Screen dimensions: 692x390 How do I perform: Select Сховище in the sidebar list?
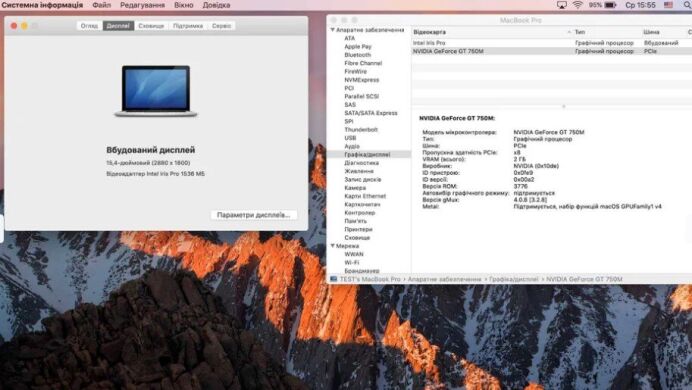357,238
